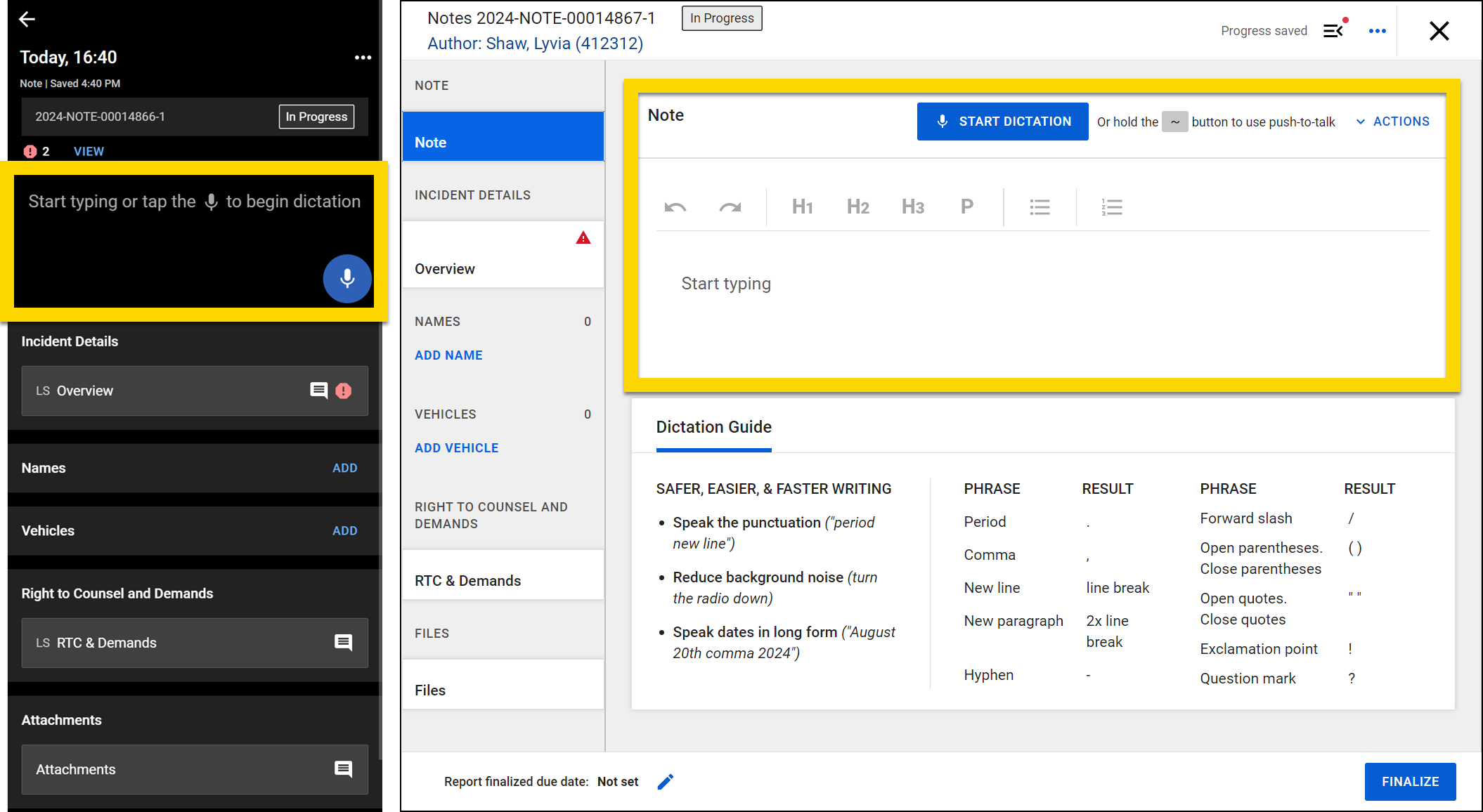Select the Dictation Guide tab
This screenshot has width=1483, height=812.
713,427
